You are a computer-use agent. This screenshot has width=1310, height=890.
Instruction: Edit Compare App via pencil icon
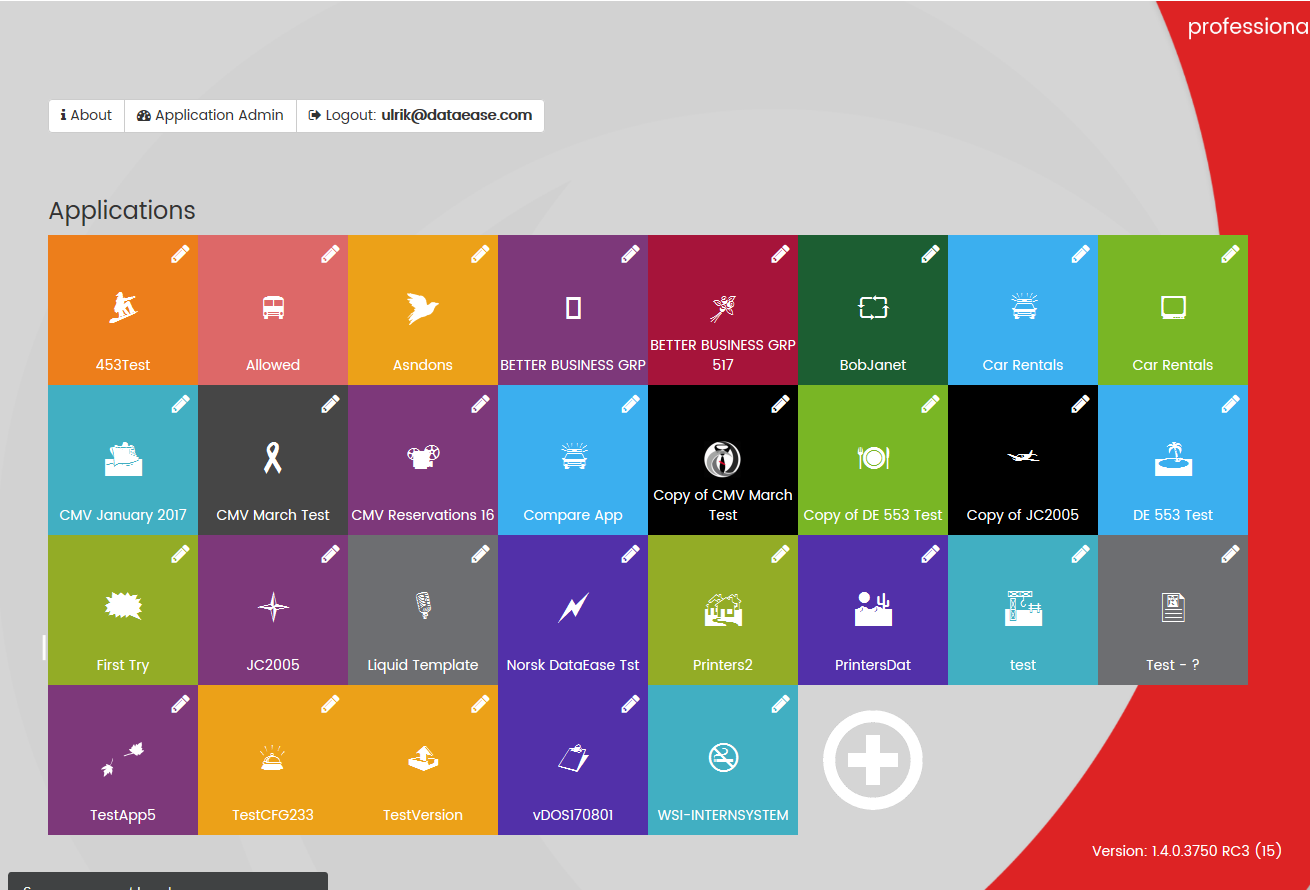click(x=630, y=404)
